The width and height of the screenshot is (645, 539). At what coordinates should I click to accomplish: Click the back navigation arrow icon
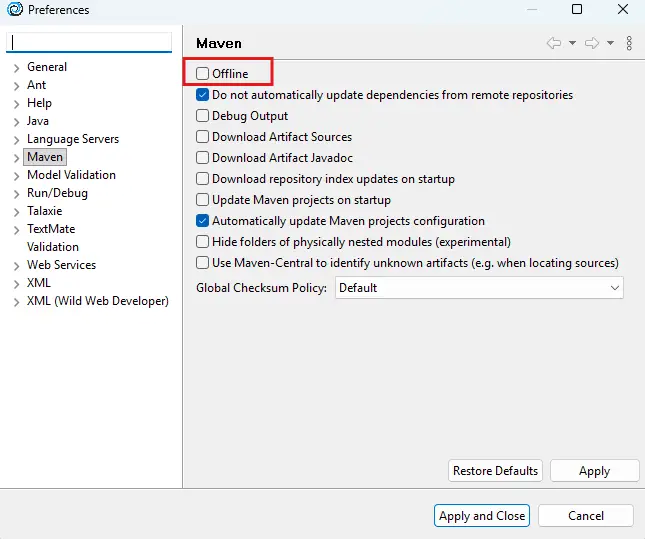point(553,43)
